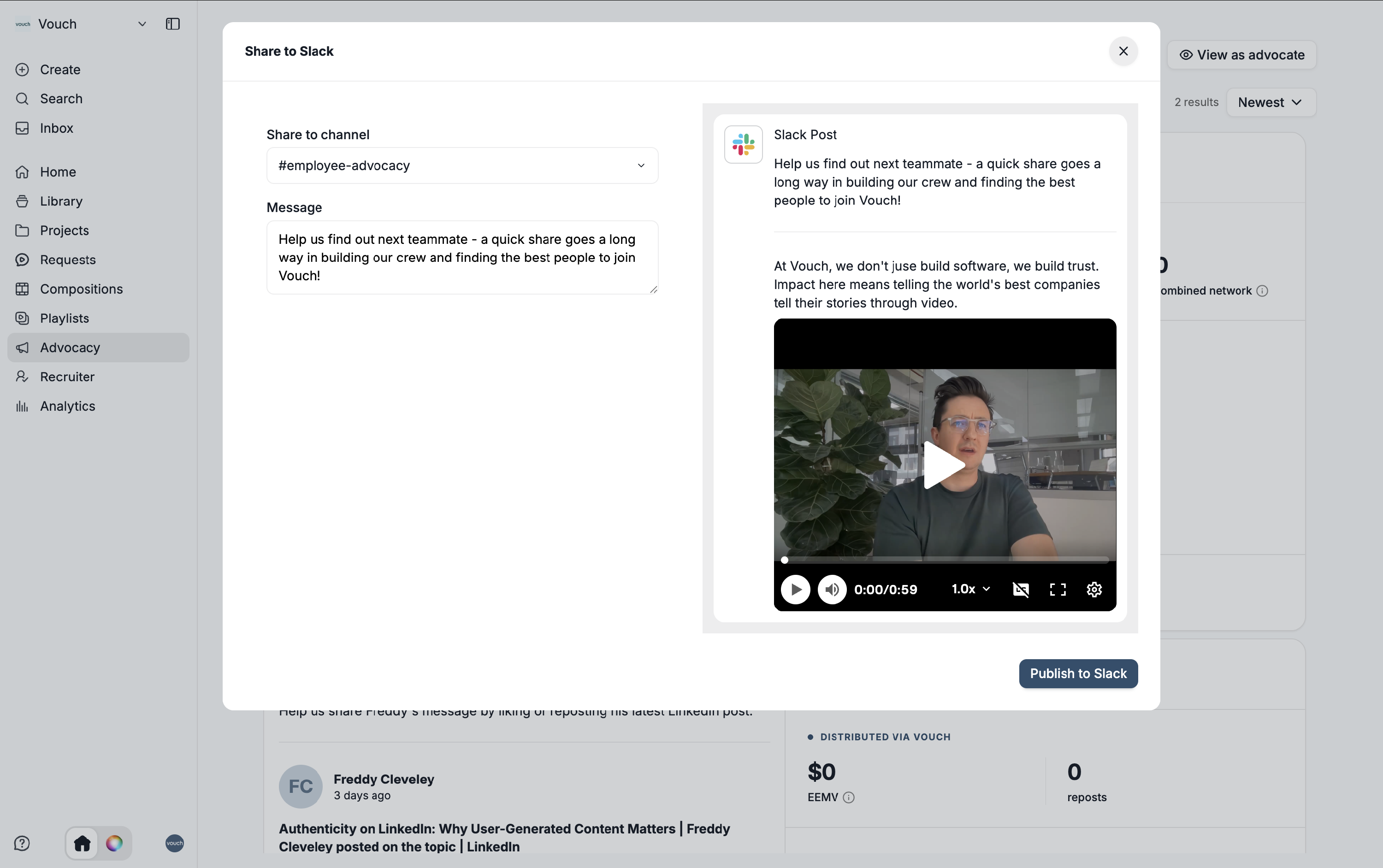1383x868 pixels.
Task: Open Create in the sidebar
Action: 98,70
